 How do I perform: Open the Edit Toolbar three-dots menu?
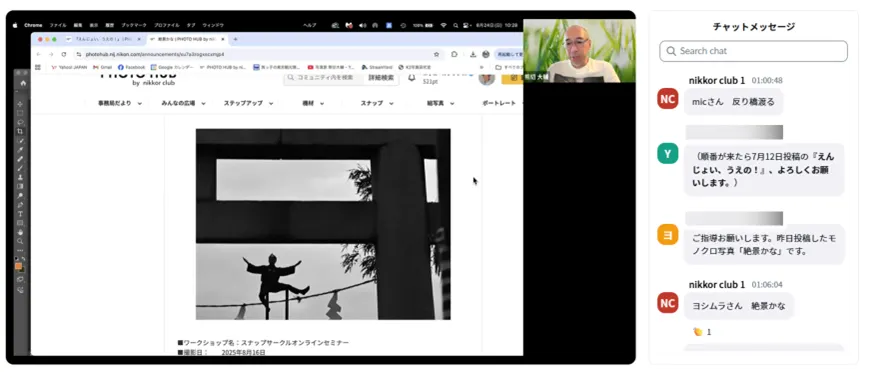pyautogui.click(x=20, y=250)
